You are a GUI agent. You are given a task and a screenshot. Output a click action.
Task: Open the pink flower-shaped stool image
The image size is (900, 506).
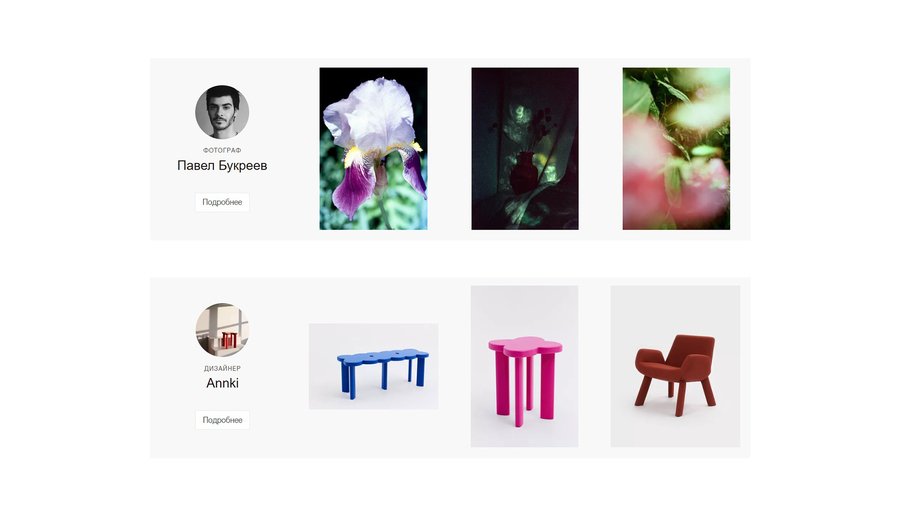pos(525,366)
